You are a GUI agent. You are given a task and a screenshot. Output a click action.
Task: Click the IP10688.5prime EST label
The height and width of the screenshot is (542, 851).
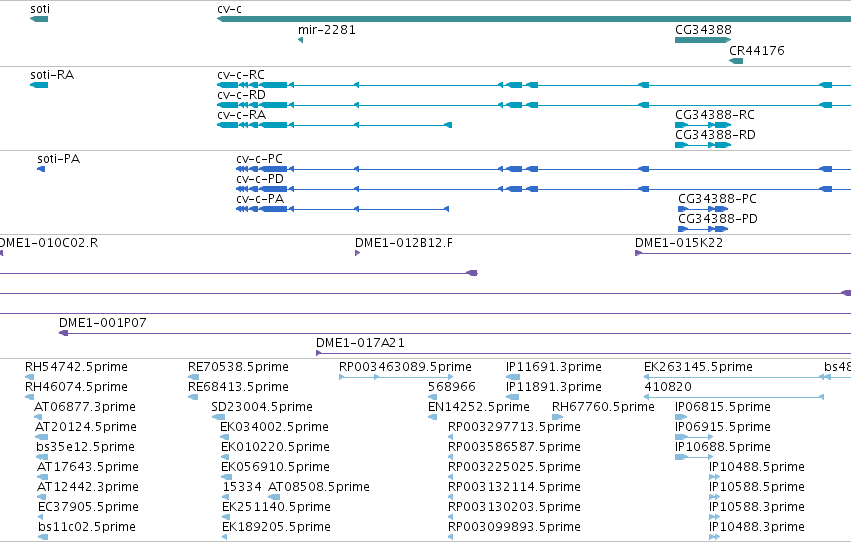tap(723, 448)
